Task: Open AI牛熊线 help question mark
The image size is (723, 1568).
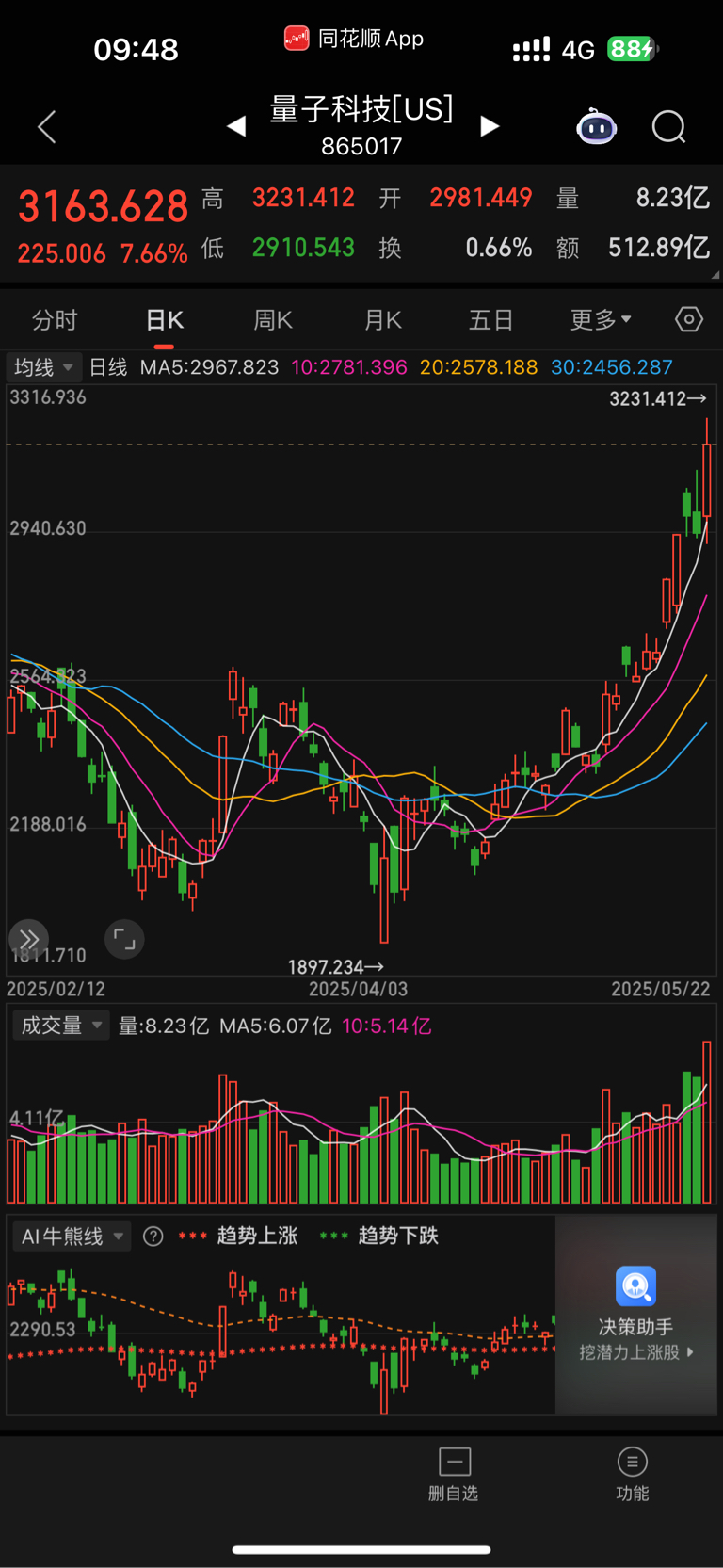Action: (x=153, y=1237)
